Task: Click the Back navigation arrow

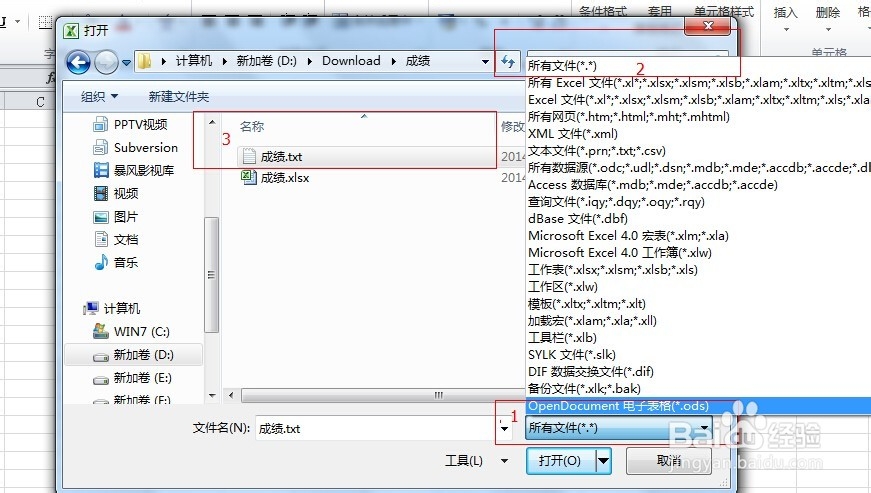Action: pyautogui.click(x=78, y=62)
